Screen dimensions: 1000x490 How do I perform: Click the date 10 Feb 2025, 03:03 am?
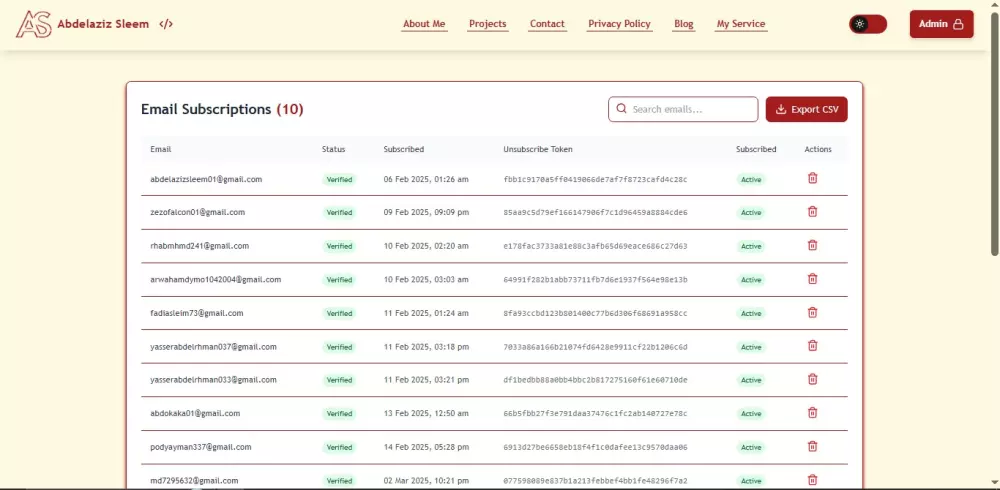tap(426, 279)
